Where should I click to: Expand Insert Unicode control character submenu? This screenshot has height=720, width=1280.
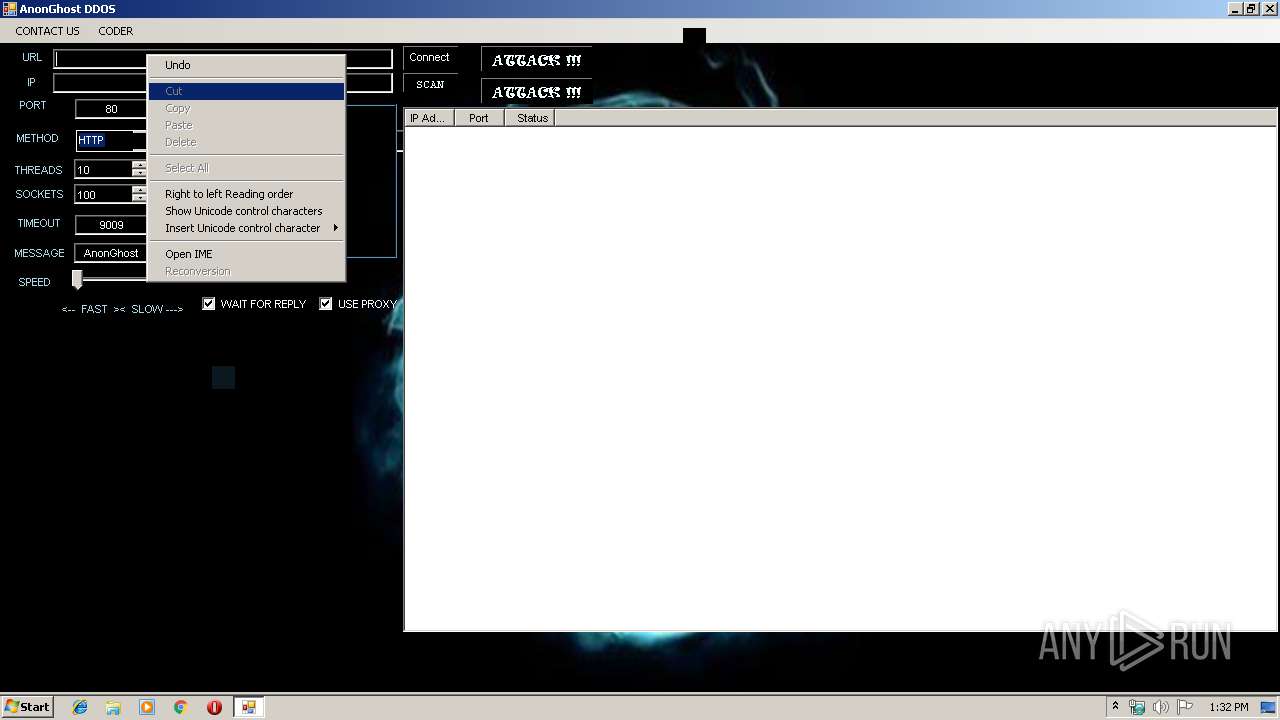[246, 228]
